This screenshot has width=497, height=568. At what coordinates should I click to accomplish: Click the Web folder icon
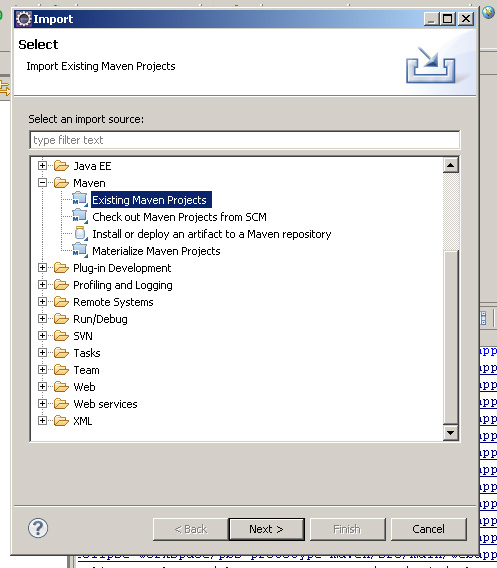click(x=61, y=387)
